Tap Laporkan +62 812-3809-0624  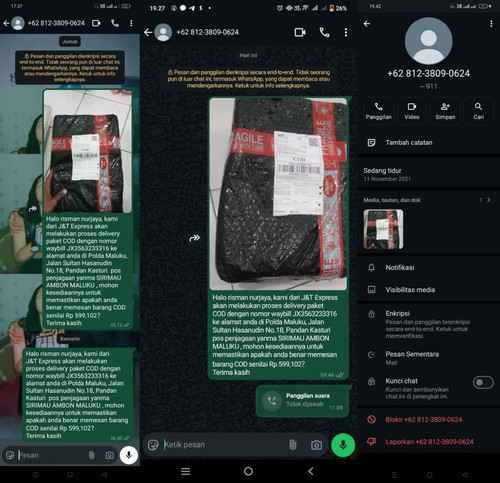pos(428,442)
